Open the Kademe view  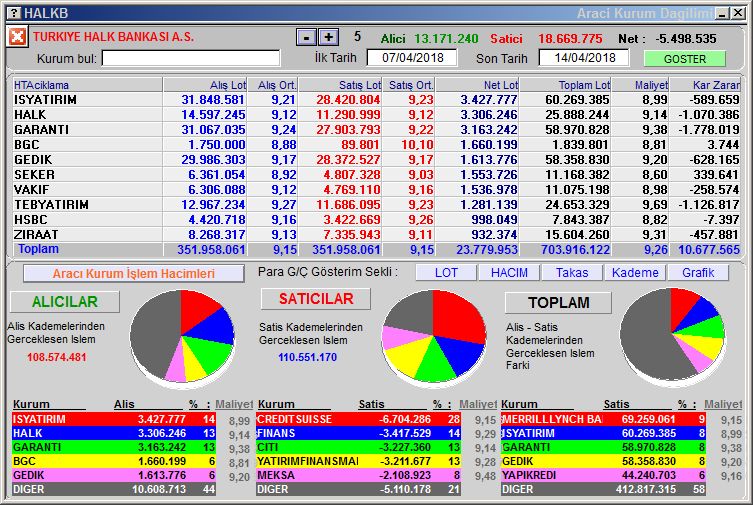pos(635,273)
